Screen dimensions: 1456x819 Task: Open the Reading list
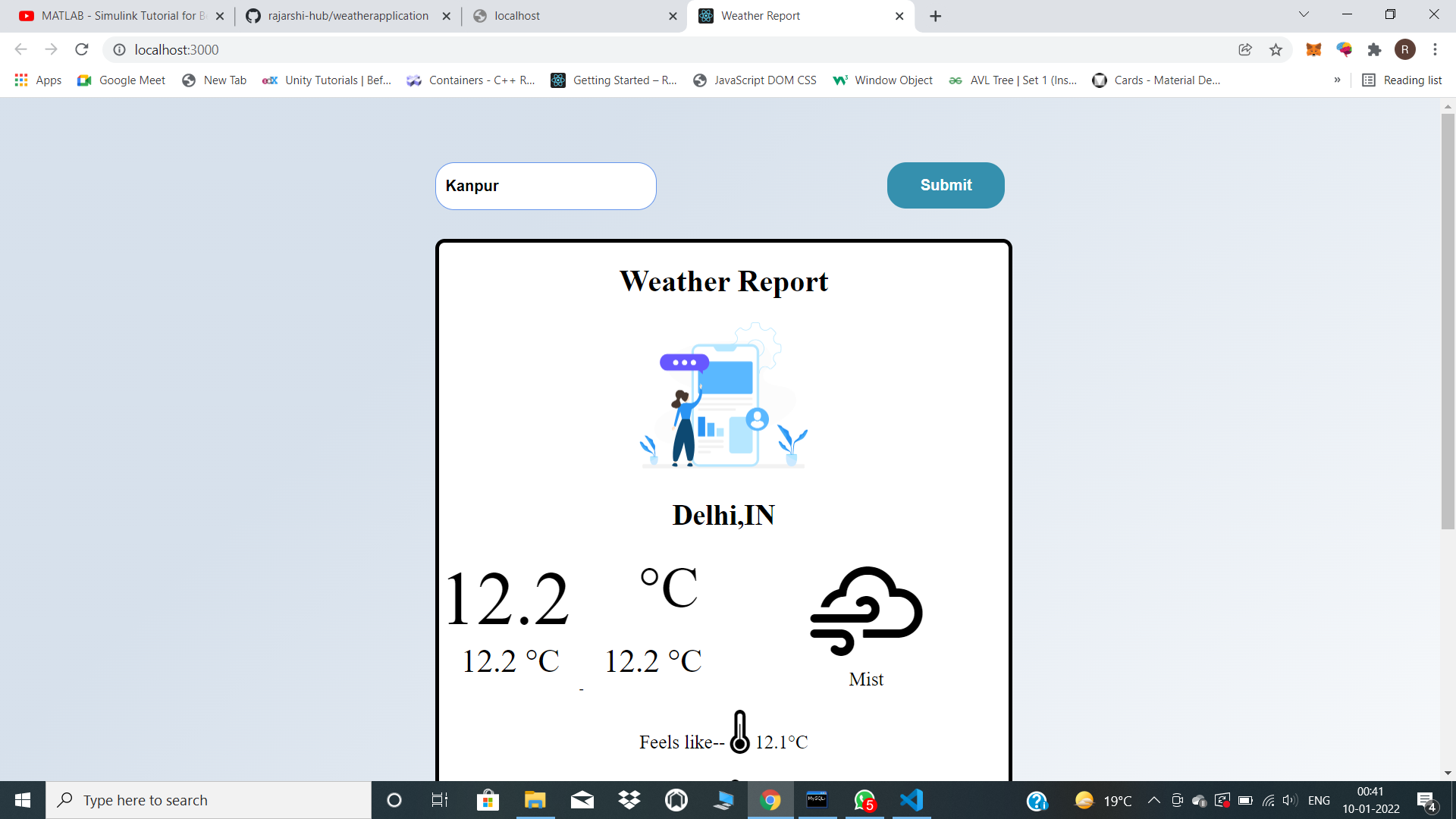(1402, 80)
